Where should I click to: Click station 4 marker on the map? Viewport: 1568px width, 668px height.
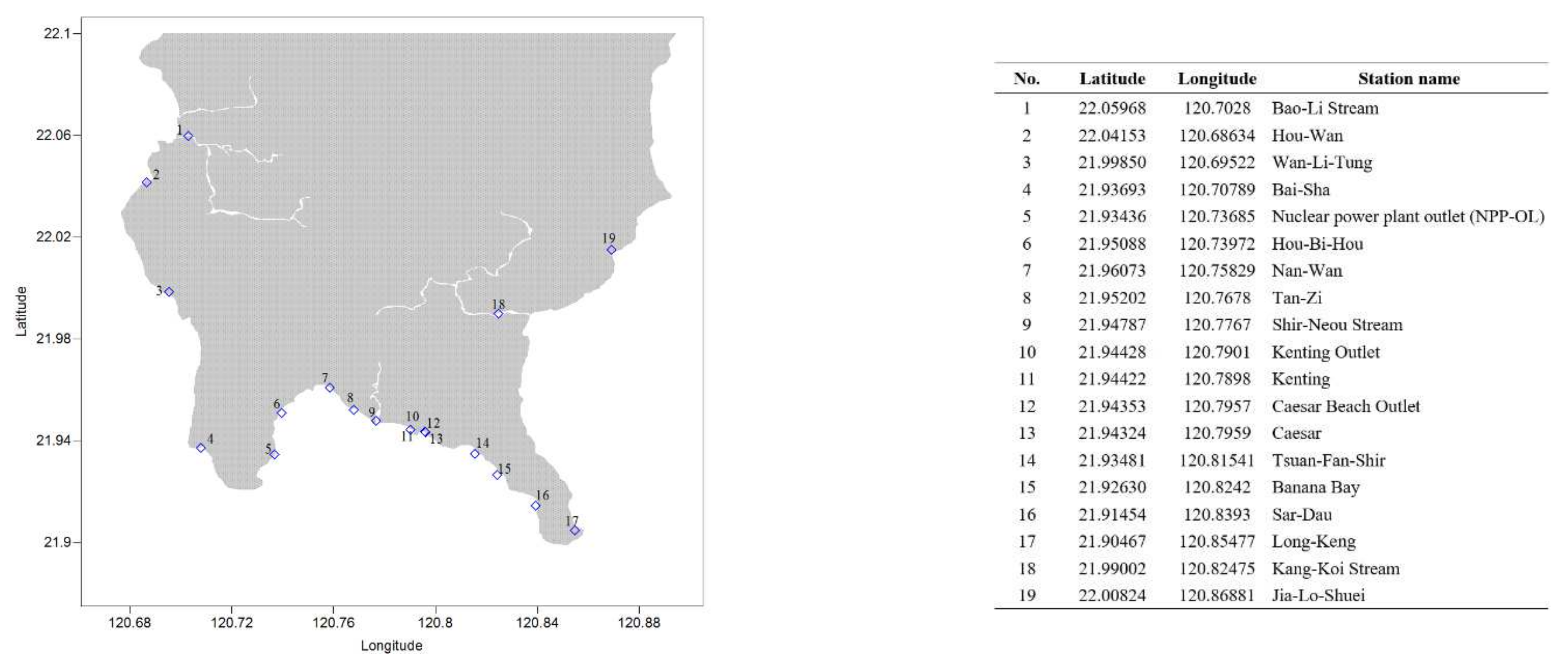pos(201,448)
